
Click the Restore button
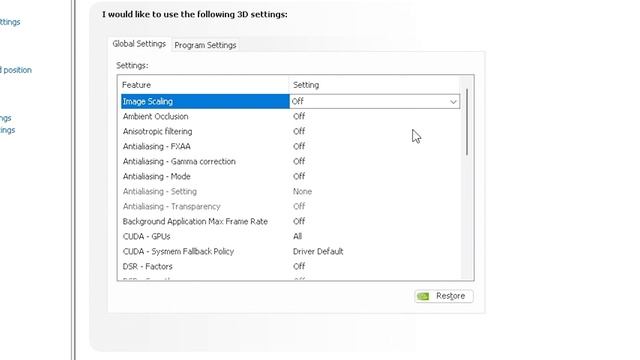pos(444,296)
